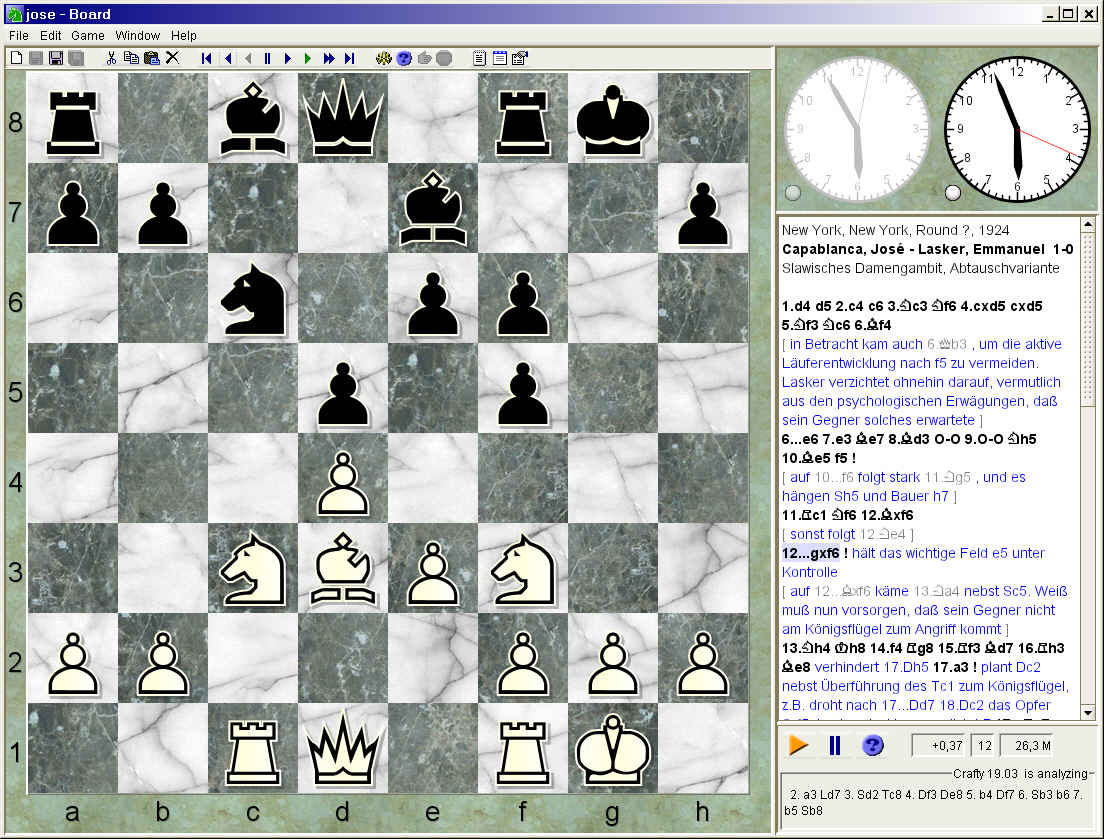Image resolution: width=1104 pixels, height=839 pixels.
Task: Click the black analog clock
Action: (1017, 130)
